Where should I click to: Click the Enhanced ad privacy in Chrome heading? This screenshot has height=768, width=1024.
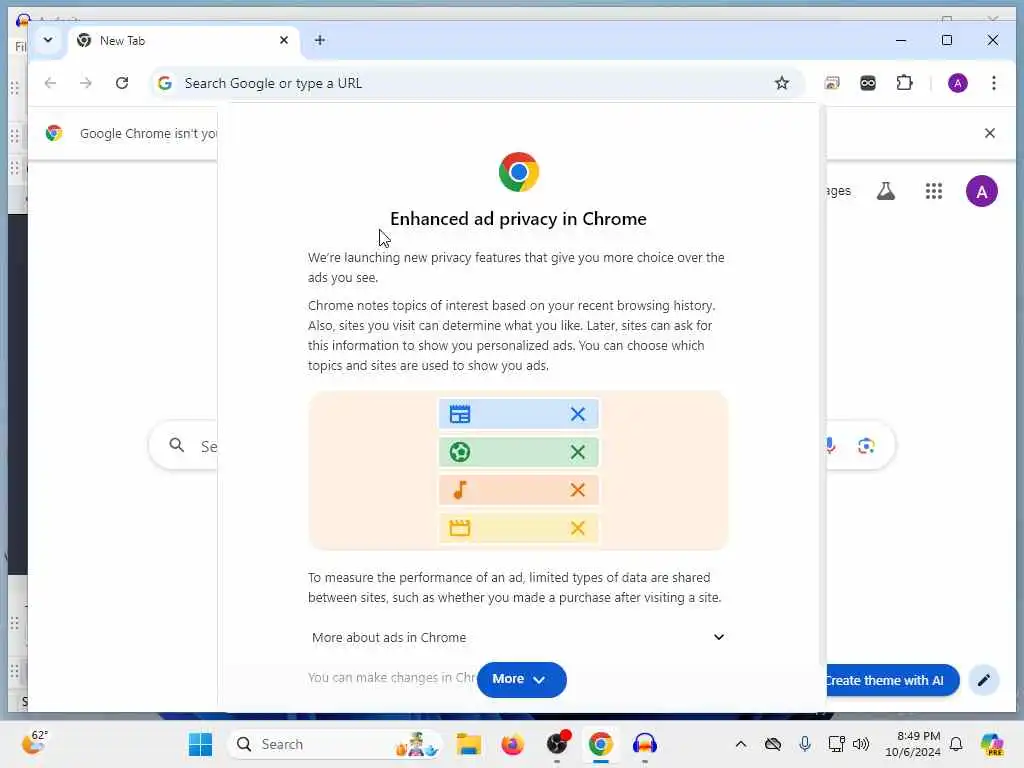point(518,219)
